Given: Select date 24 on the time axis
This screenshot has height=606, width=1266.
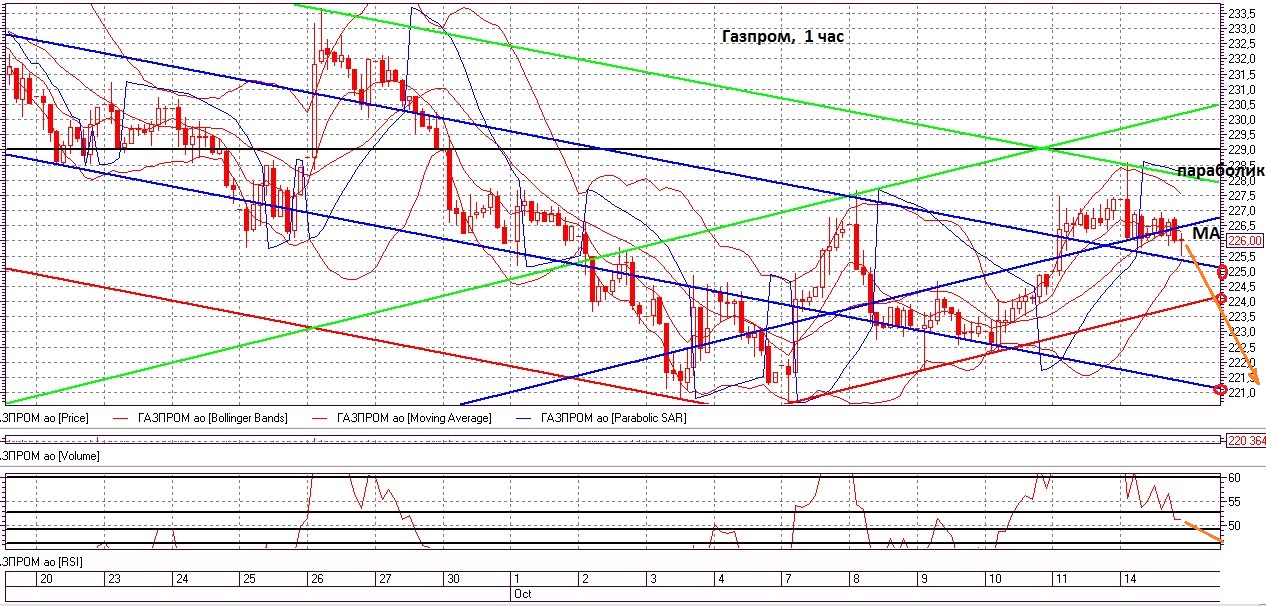Looking at the screenshot, I should point(182,579).
